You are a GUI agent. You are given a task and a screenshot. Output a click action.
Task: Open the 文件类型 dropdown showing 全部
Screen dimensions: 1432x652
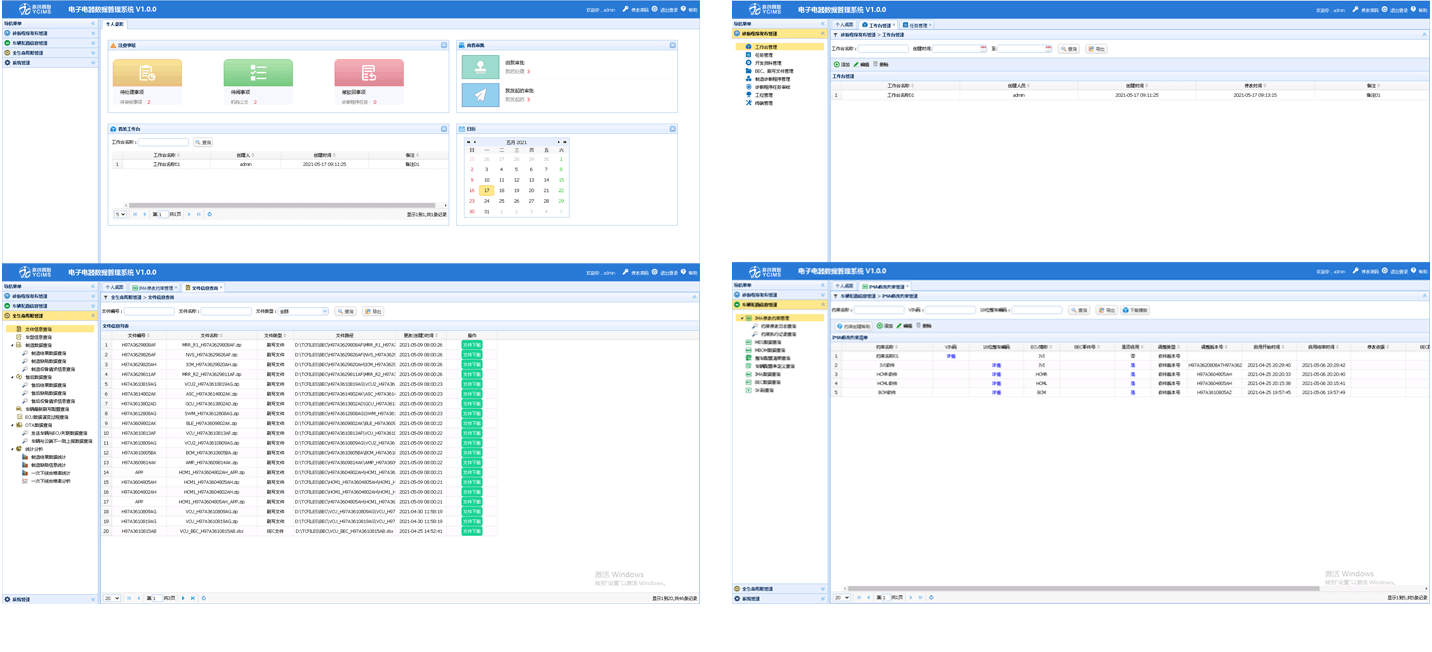(303, 311)
